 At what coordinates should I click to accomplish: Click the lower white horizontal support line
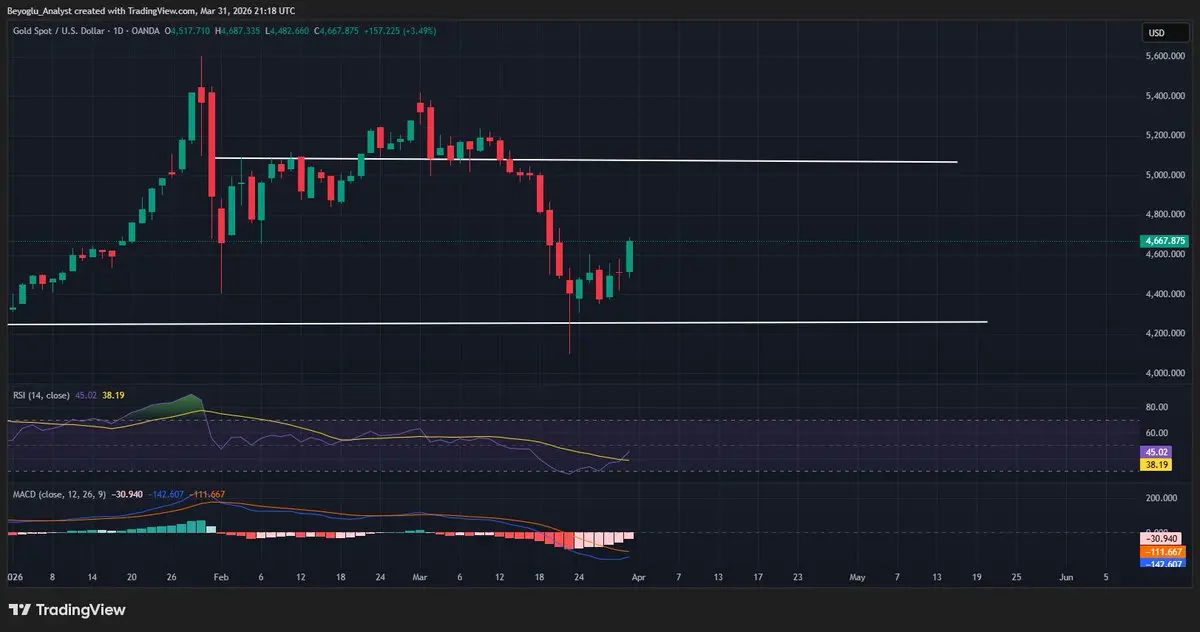[x=497, y=323]
